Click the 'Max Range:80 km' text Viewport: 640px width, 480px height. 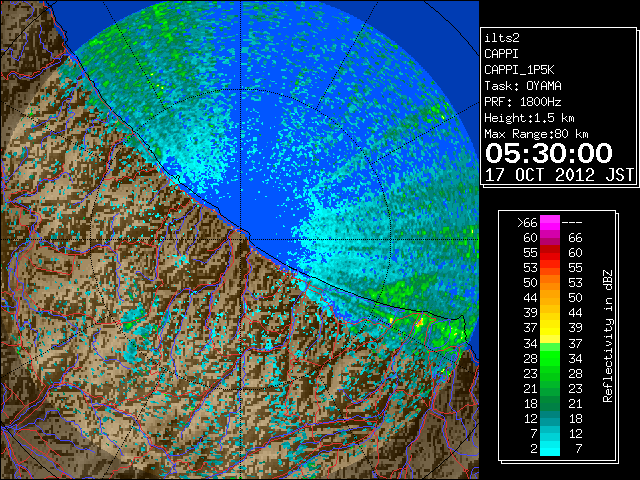[536, 134]
